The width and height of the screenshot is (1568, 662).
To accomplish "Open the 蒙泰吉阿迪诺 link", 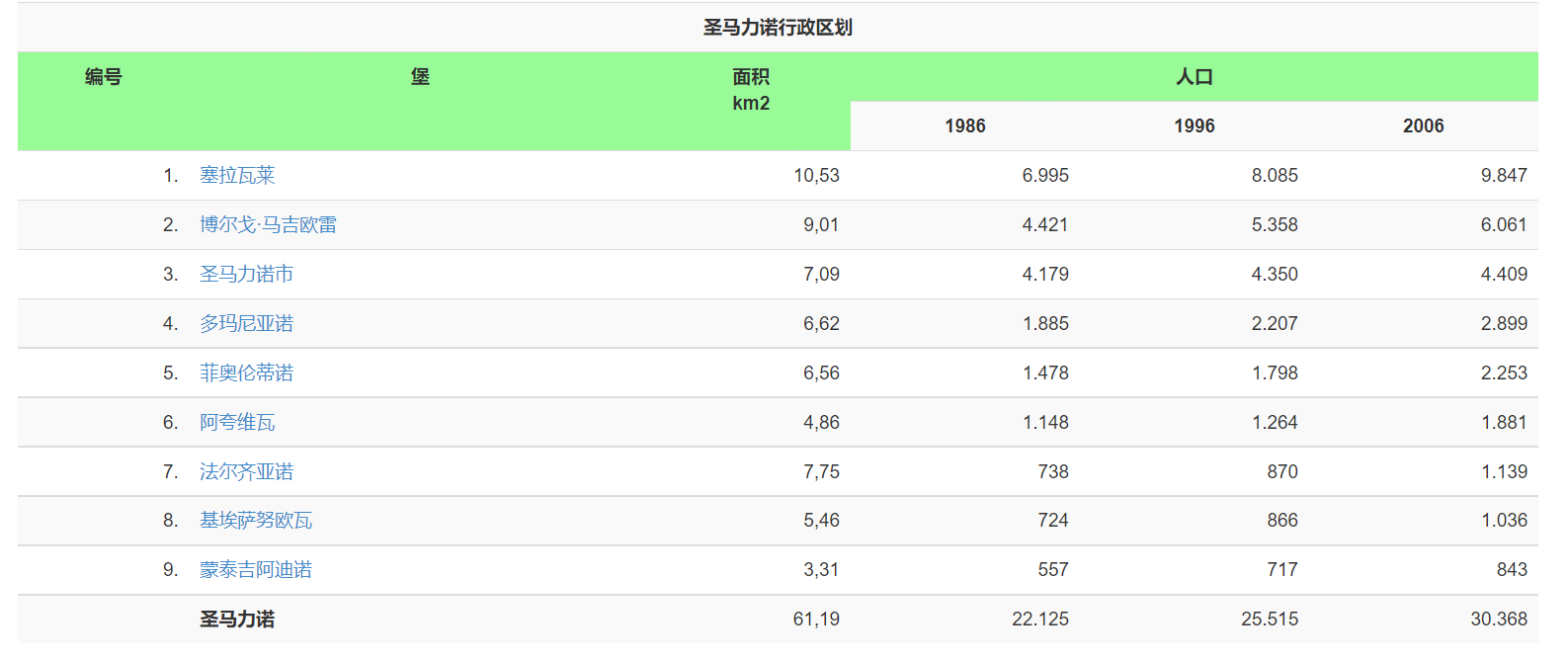I will pos(256,570).
